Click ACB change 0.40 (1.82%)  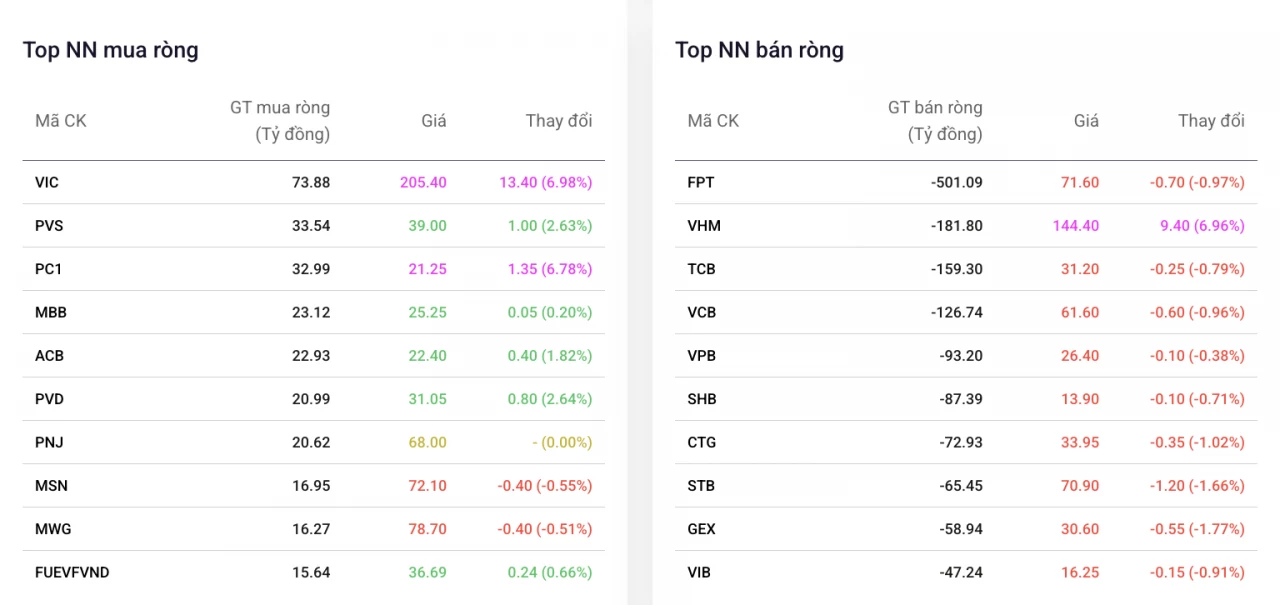(550, 356)
